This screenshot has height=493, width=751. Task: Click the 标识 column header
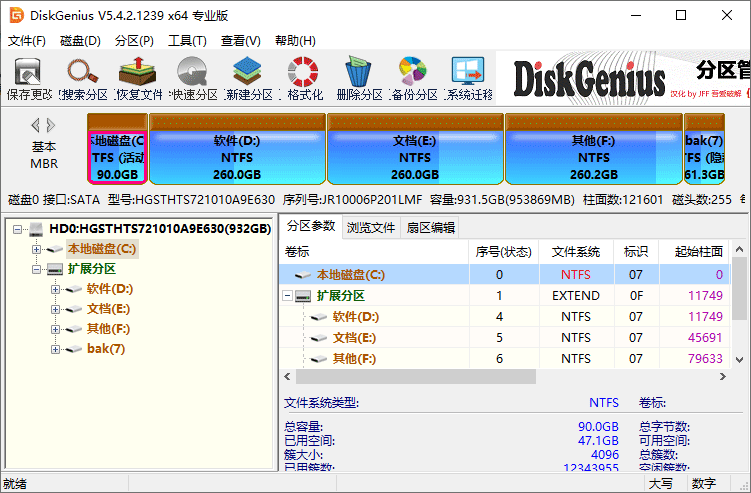(636, 252)
